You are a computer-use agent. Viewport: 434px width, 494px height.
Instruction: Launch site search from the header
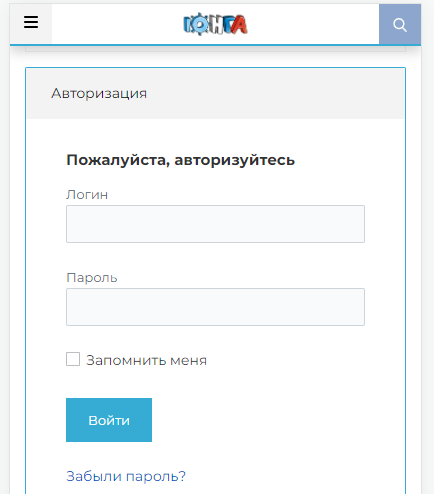pyautogui.click(x=400, y=24)
